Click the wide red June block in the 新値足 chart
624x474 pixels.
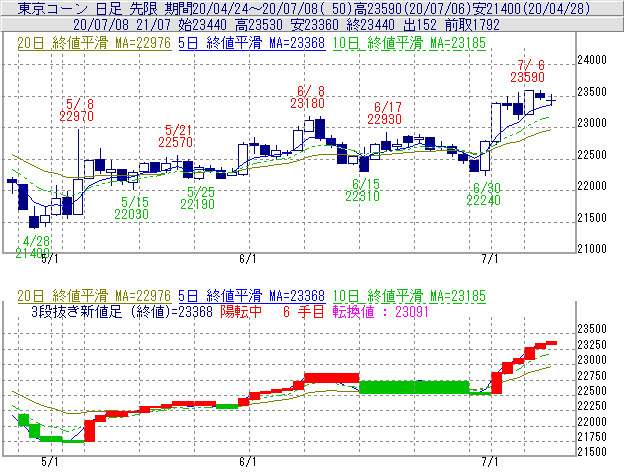point(332,378)
